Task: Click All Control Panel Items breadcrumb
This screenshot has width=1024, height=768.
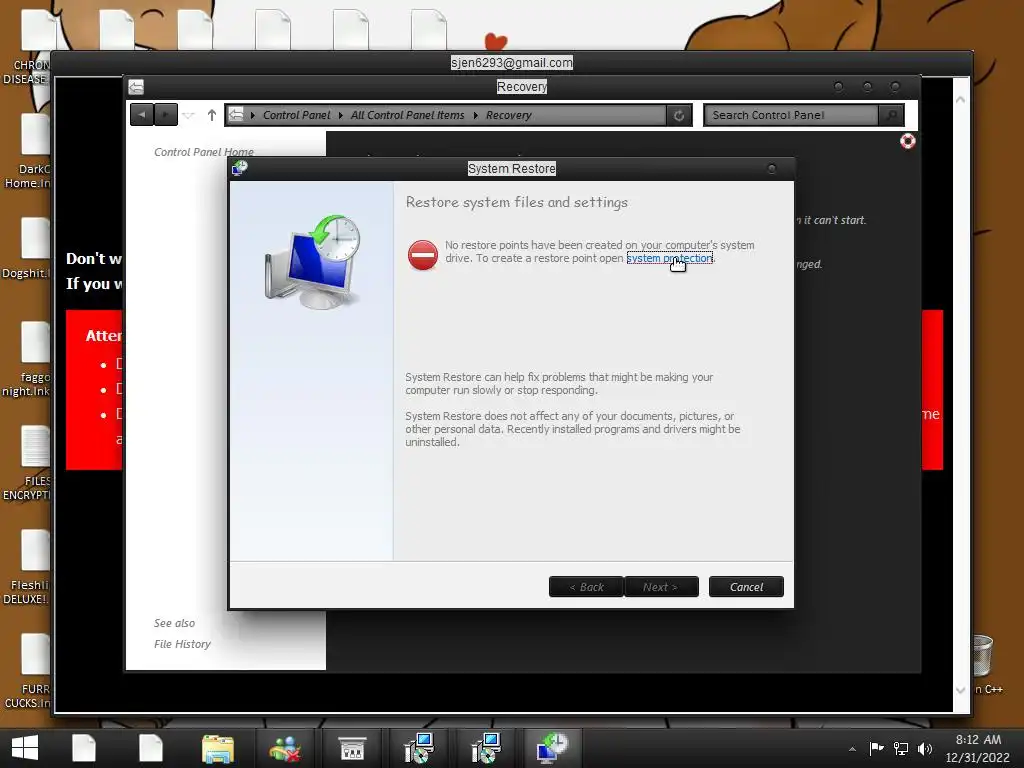Action: [408, 115]
